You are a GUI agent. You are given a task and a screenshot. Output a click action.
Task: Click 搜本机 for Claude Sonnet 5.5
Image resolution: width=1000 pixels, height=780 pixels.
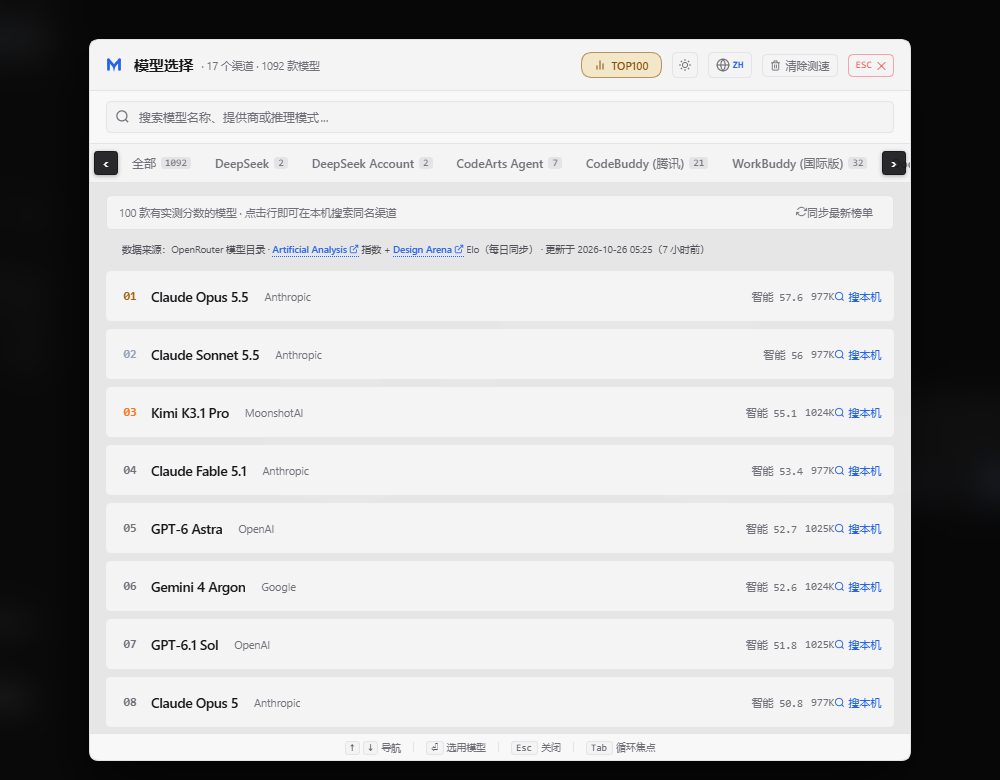[858, 355]
